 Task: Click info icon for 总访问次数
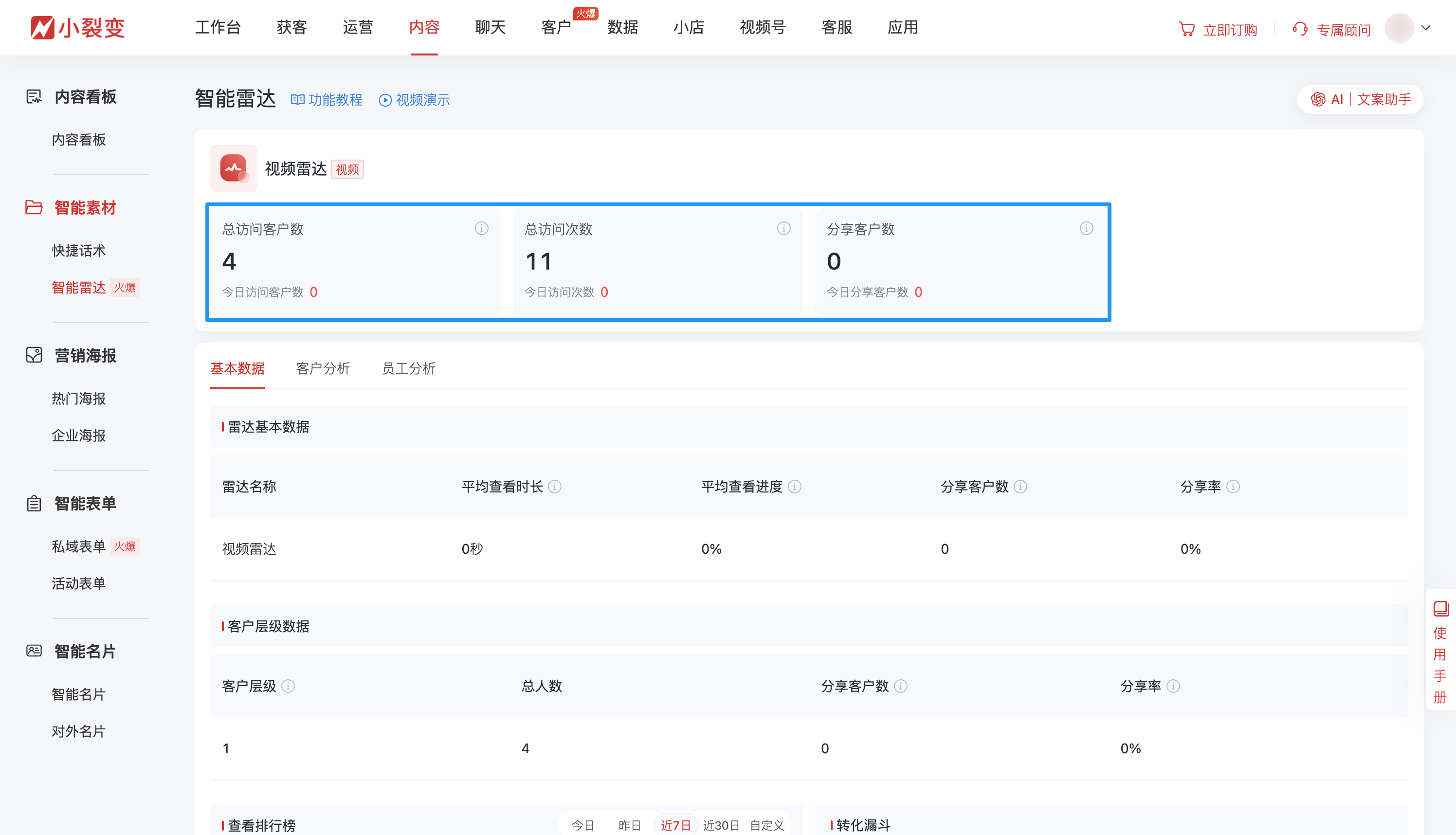pyautogui.click(x=784, y=228)
